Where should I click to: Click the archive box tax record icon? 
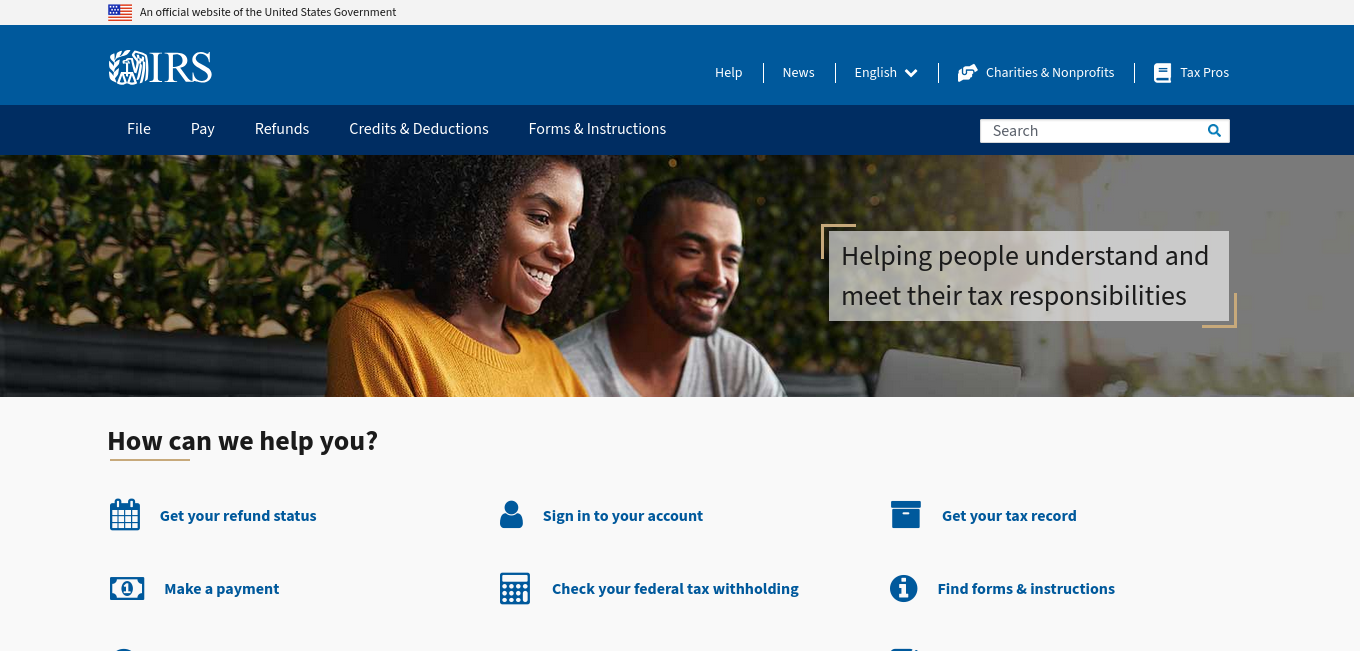(x=906, y=514)
